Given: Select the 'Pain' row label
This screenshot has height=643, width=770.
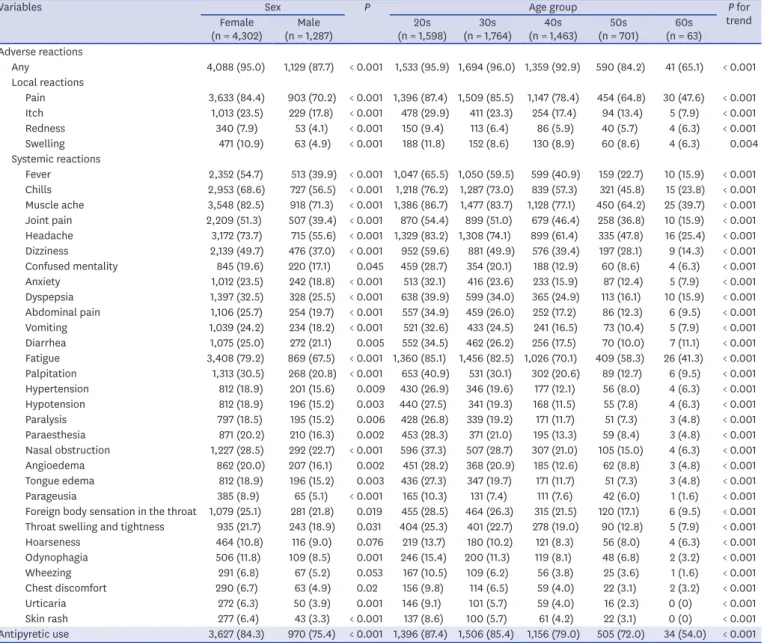Looking at the screenshot, I should pos(35,97).
